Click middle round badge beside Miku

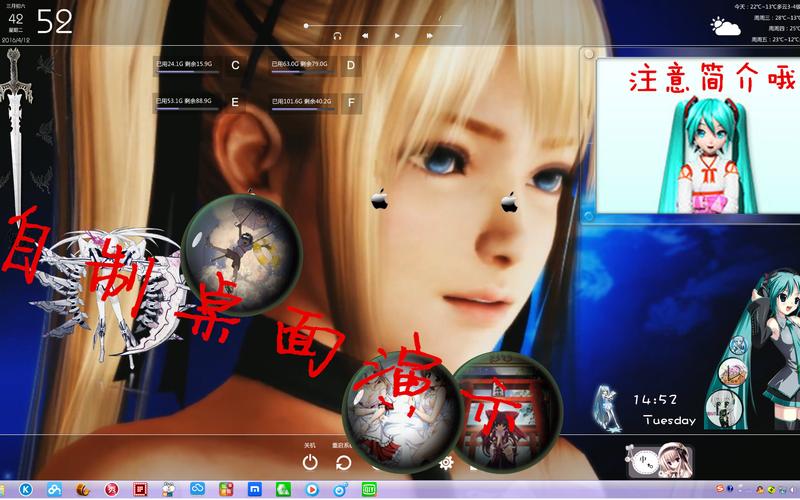733,371
